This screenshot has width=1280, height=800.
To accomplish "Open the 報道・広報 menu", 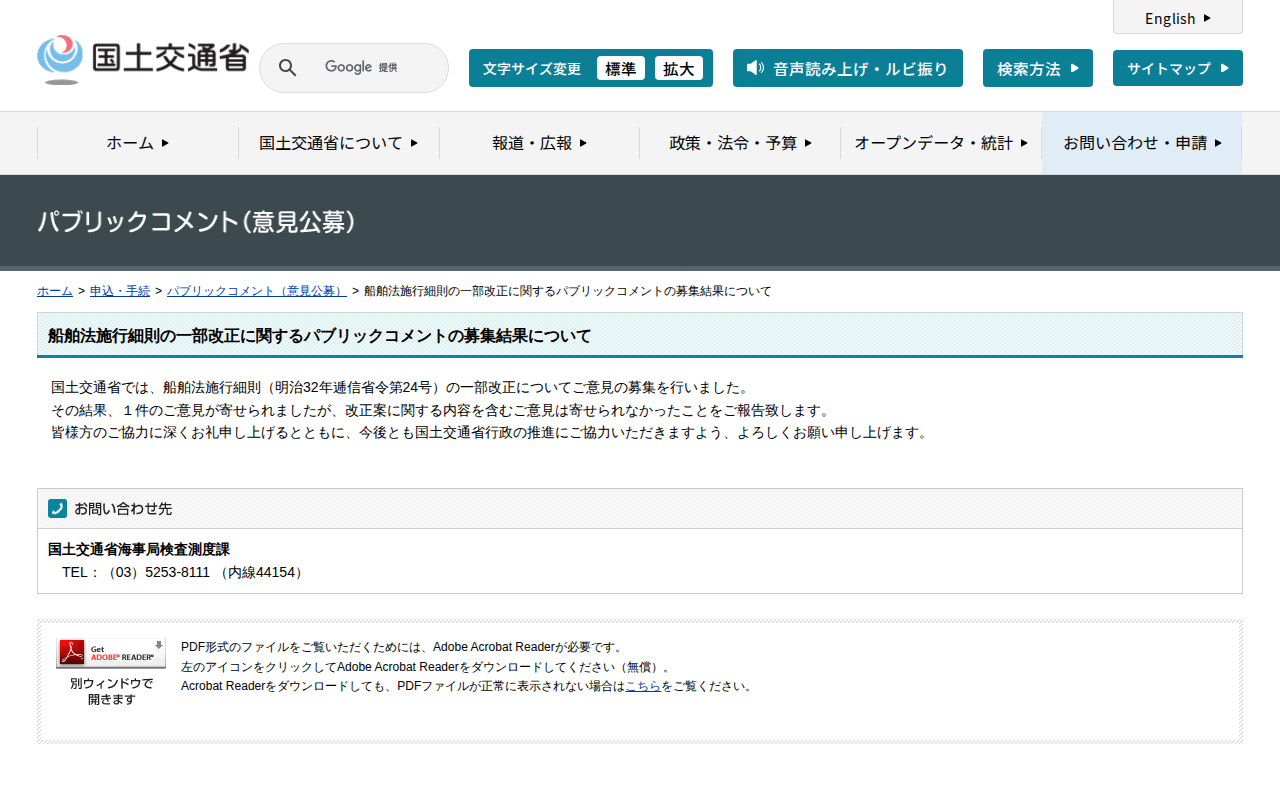I will (540, 143).
